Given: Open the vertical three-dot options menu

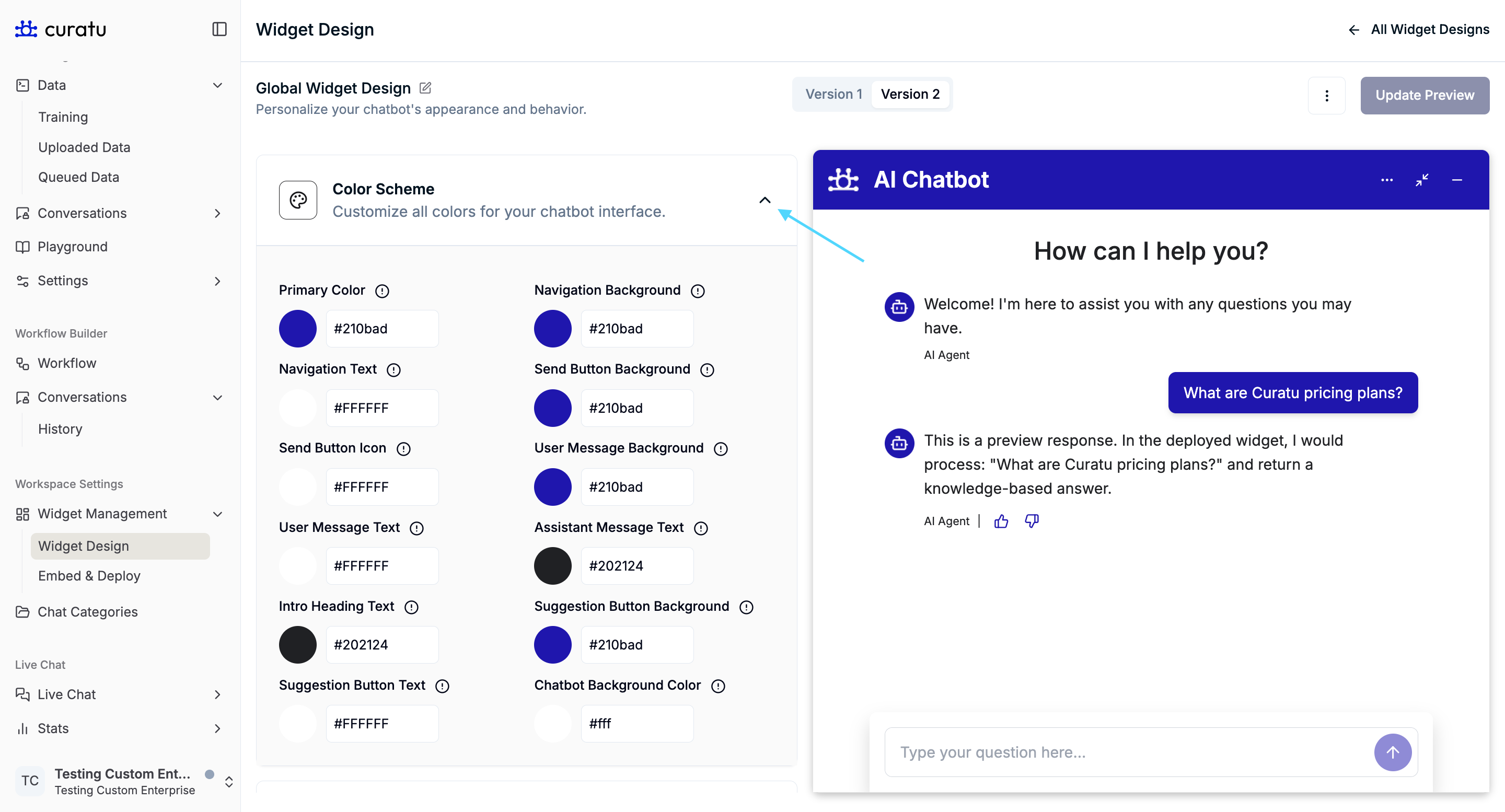Looking at the screenshot, I should click(x=1326, y=95).
